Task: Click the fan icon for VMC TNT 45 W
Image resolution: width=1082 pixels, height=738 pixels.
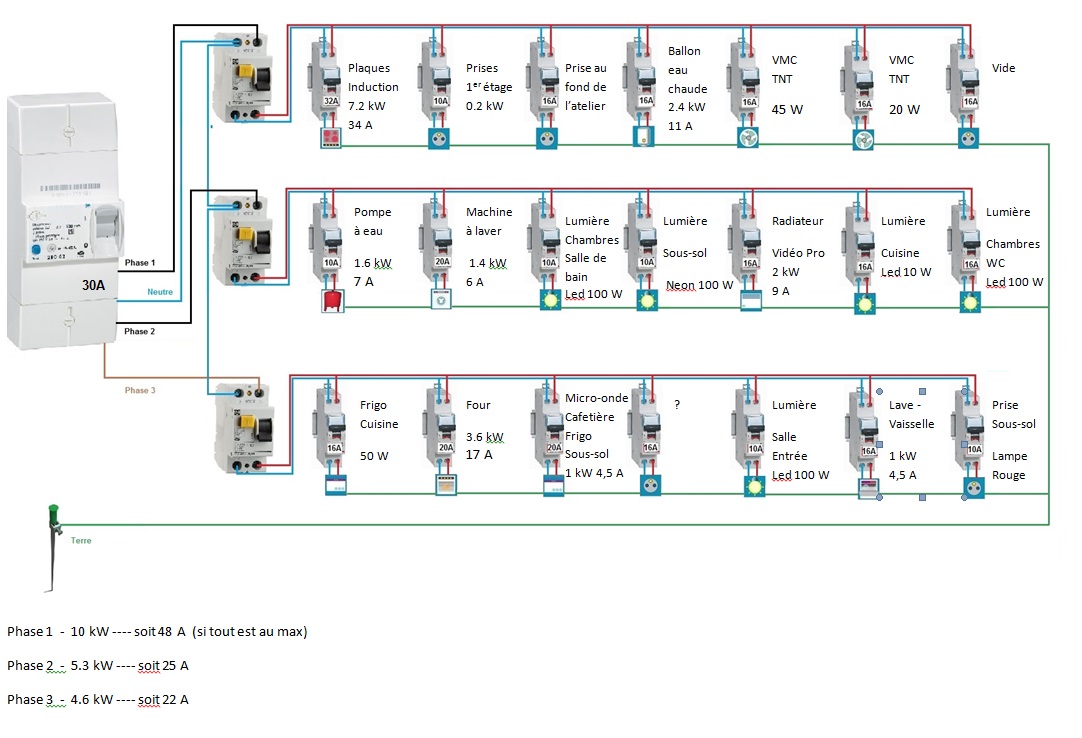Action: coord(748,138)
